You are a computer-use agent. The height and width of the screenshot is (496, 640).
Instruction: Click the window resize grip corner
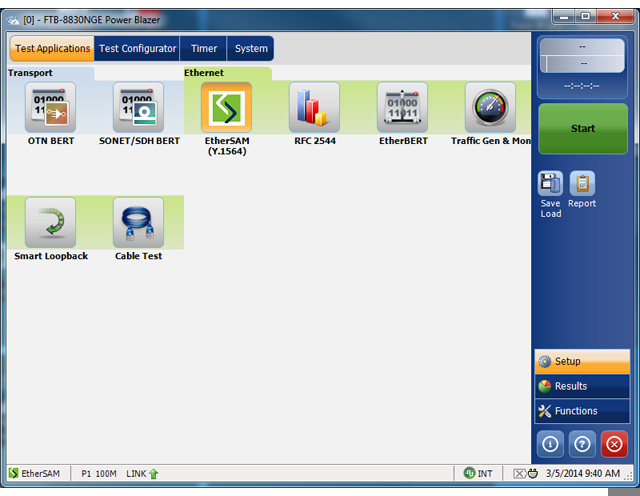coord(629,476)
